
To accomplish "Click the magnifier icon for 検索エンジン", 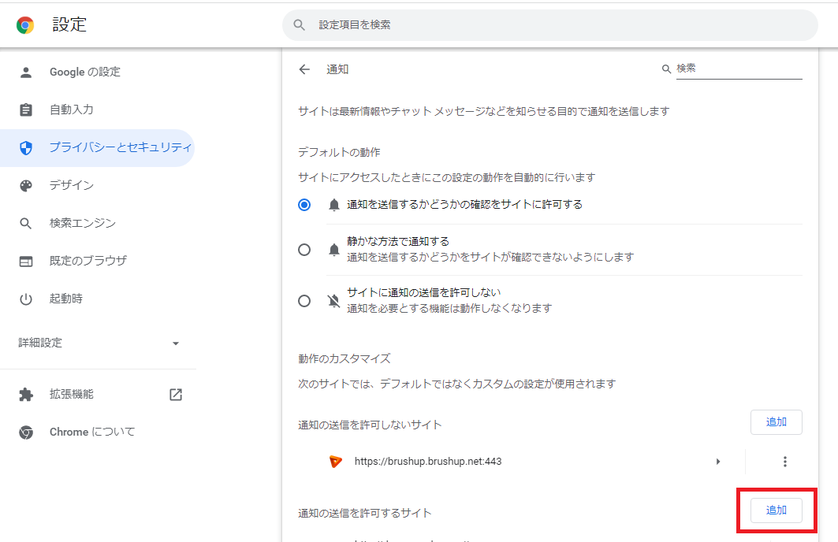I will pyautogui.click(x=26, y=223).
